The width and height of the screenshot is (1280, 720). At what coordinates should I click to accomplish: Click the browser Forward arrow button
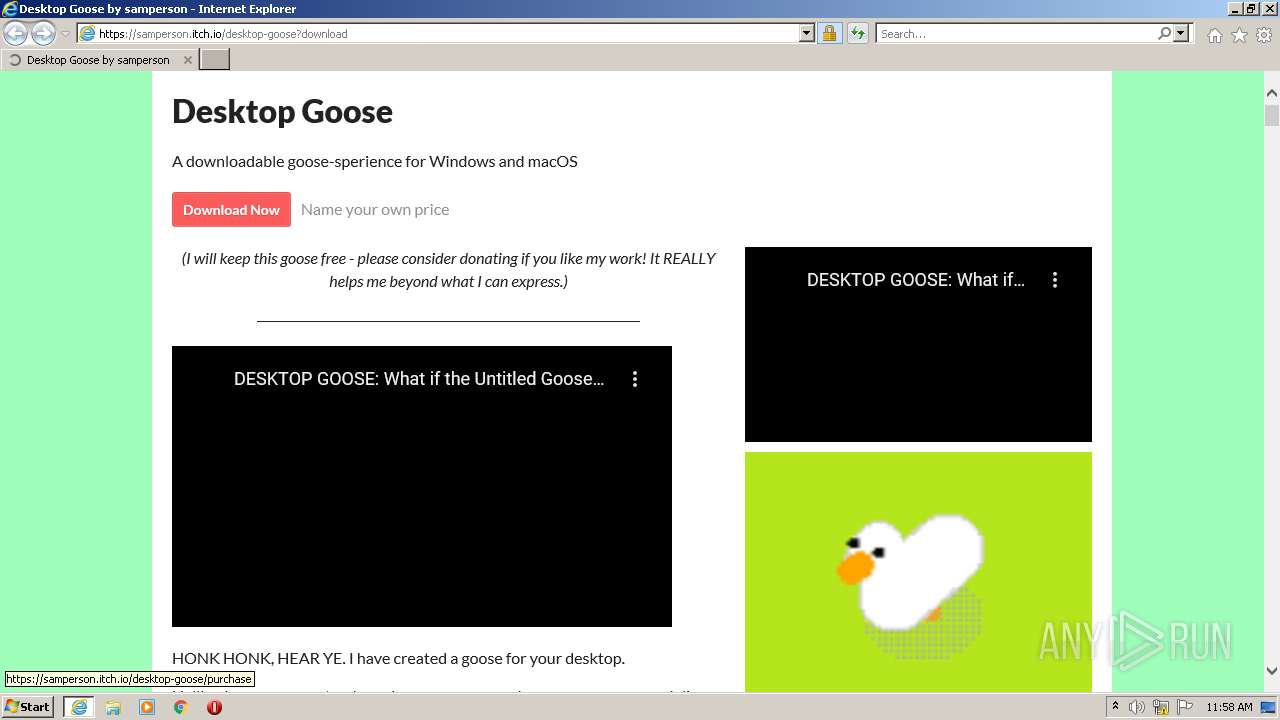[x=43, y=34]
